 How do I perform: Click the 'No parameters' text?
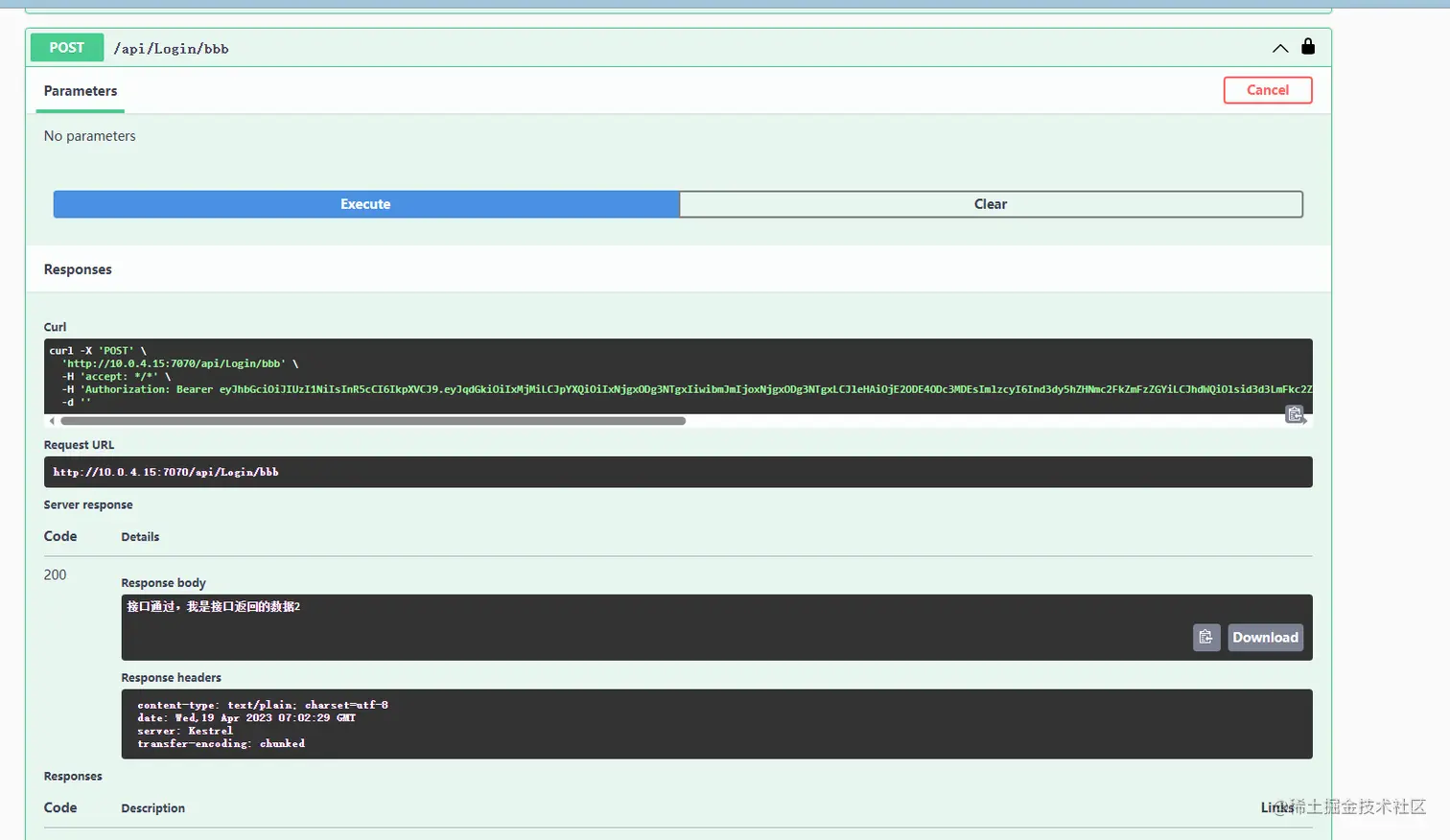[x=89, y=136]
